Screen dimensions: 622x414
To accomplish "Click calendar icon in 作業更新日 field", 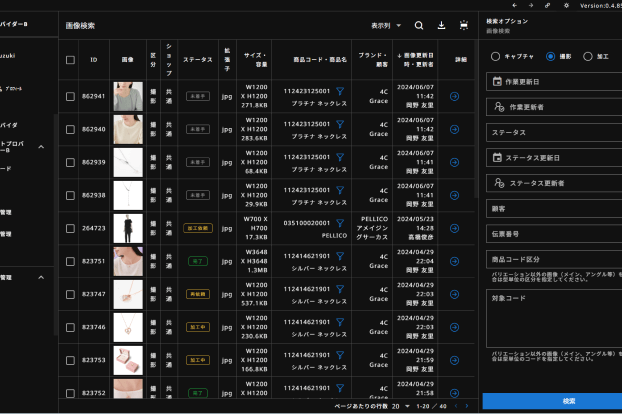I will pos(497,82).
